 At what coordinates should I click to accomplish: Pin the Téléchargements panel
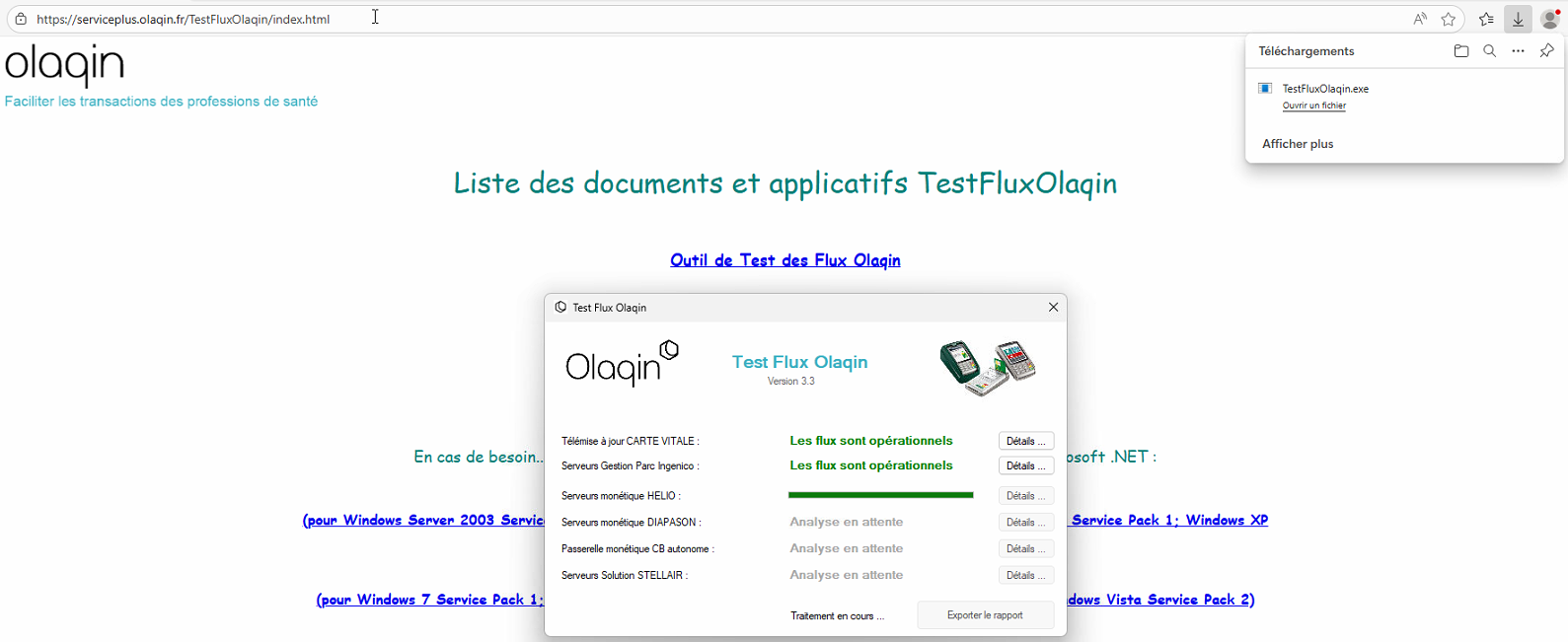click(x=1546, y=51)
